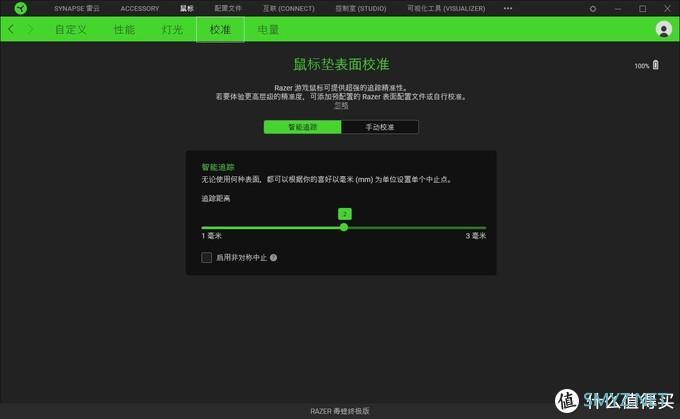The image size is (680, 419).
Task: Maximize the Synapse window
Action: [x=643, y=9]
